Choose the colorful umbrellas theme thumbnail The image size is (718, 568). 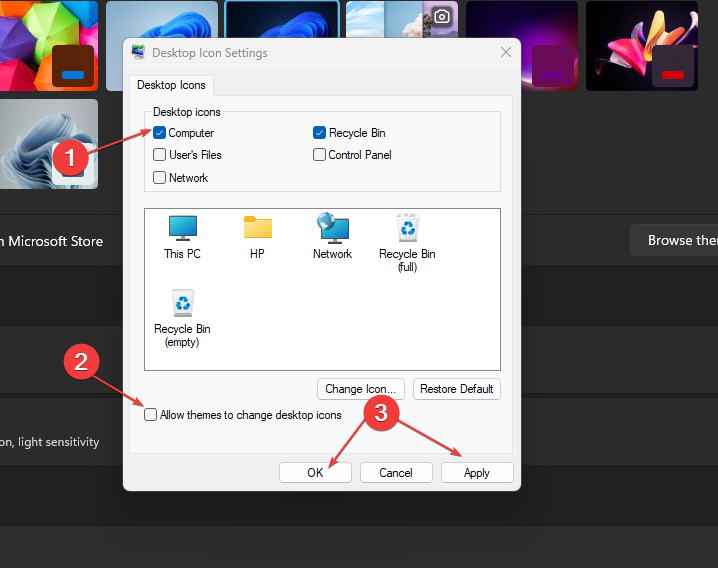point(49,45)
